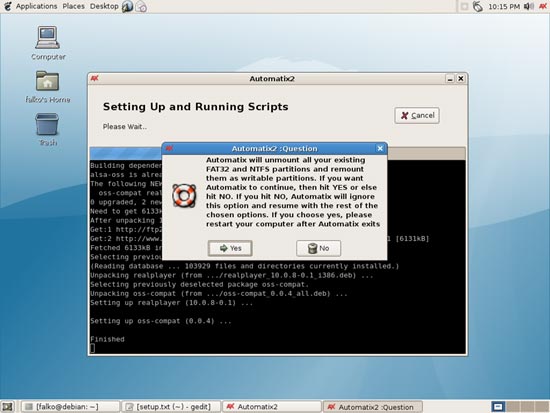This screenshot has width=550, height=413.
Task: Click the Show Desktop button in bottom panel
Action: point(7,407)
